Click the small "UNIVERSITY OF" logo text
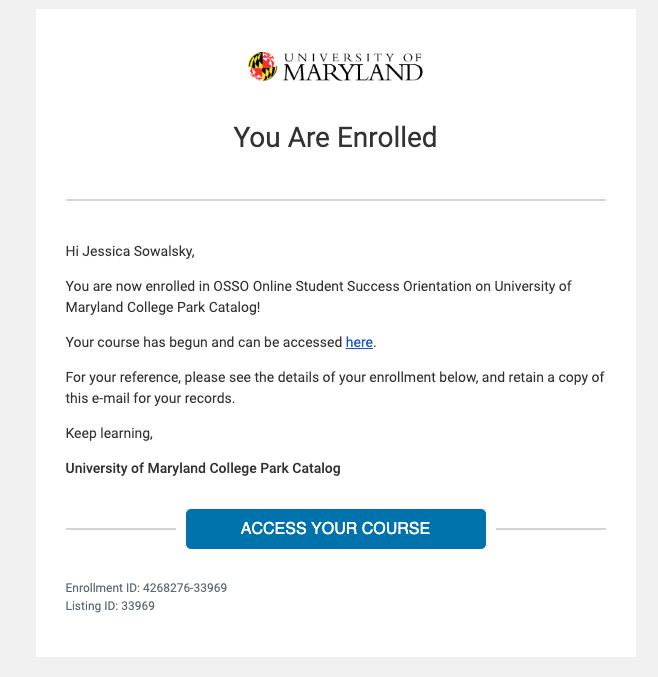 point(352,57)
